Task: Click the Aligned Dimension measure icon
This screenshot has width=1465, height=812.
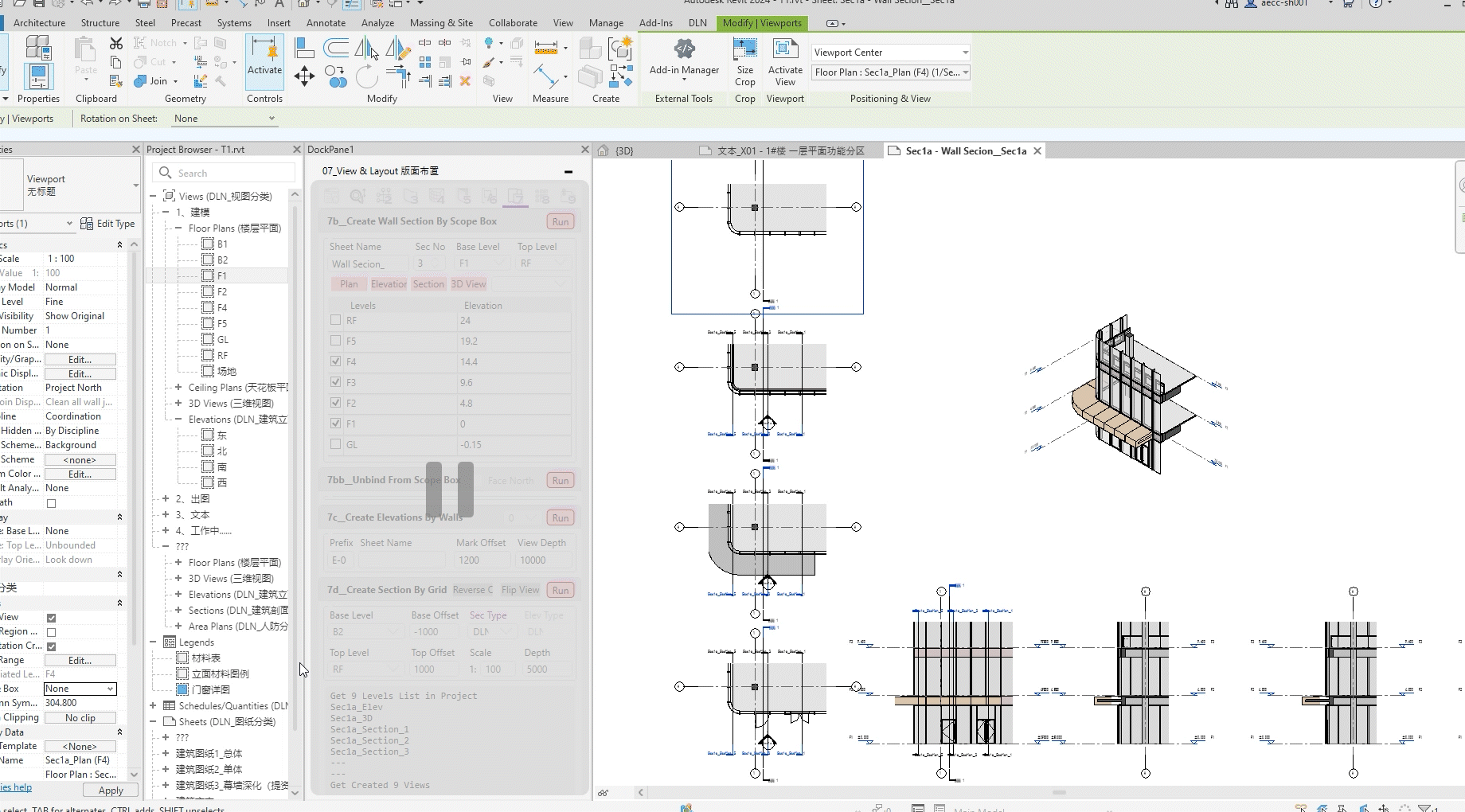Action: pos(546,48)
